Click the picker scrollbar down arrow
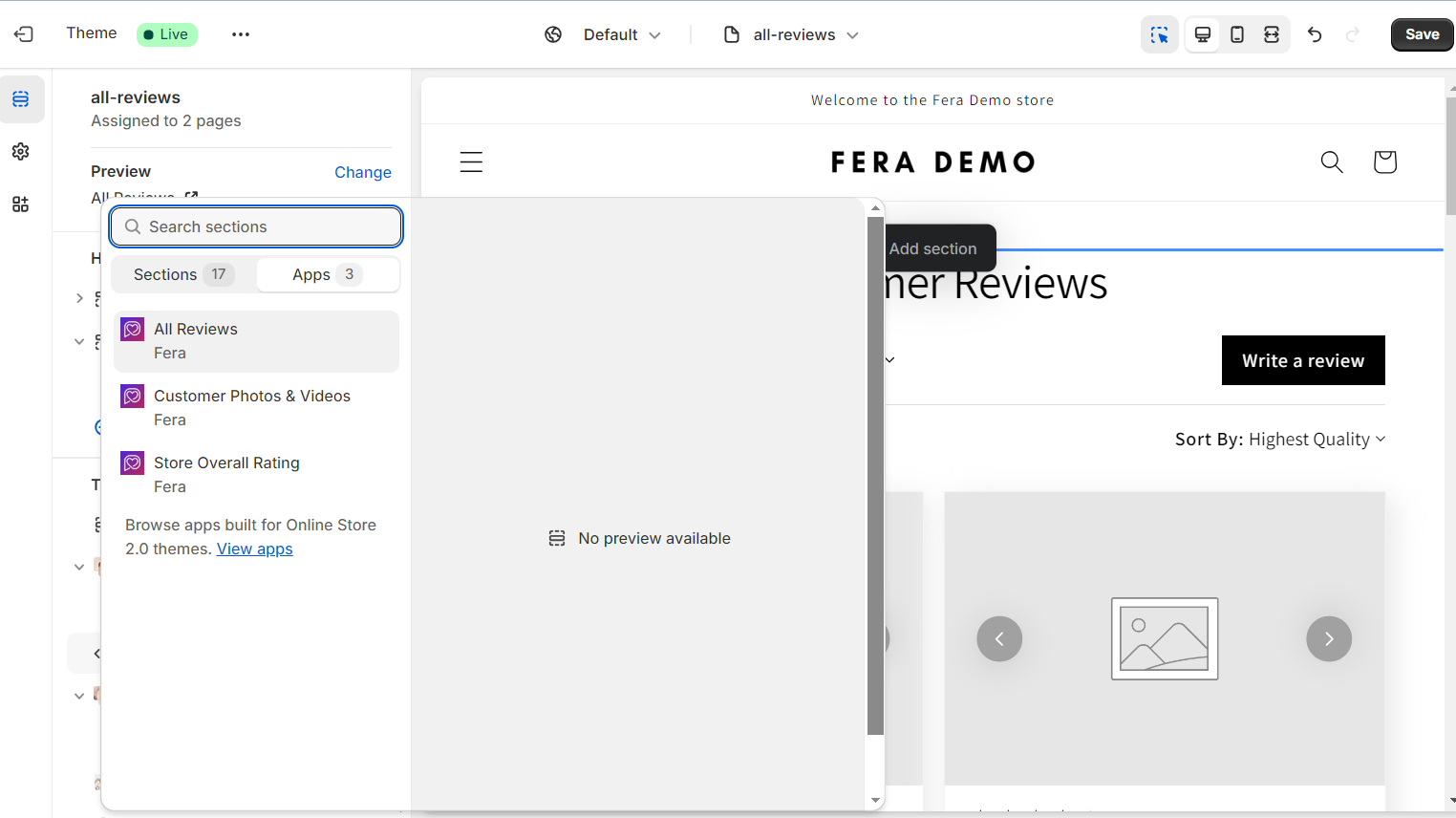The height and width of the screenshot is (818, 1456). pos(875,801)
